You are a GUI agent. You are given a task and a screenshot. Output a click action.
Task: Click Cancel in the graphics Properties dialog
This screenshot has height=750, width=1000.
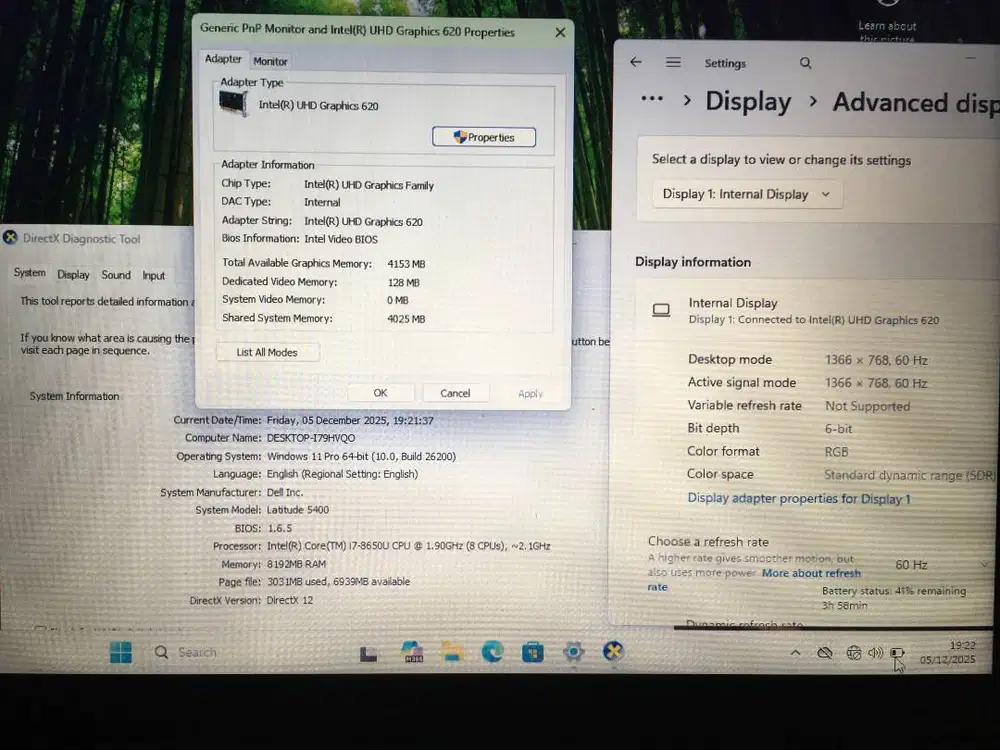point(455,392)
